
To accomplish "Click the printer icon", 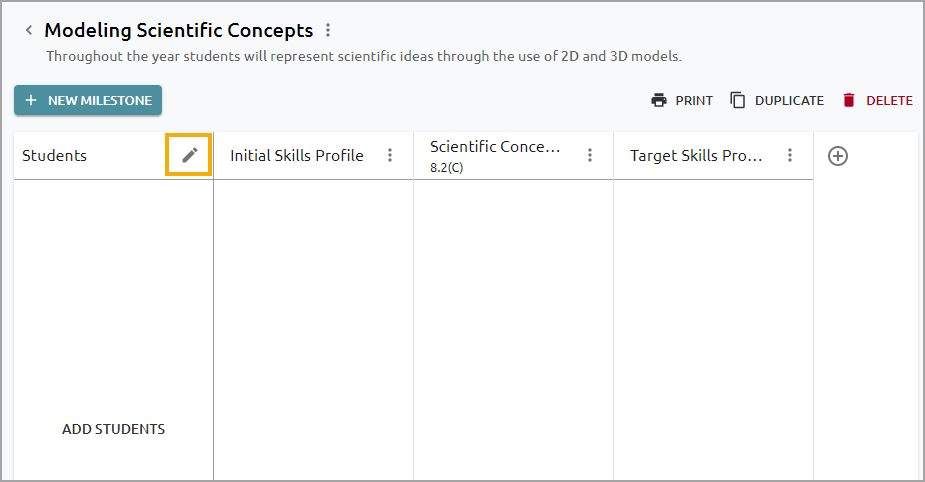I will [659, 100].
